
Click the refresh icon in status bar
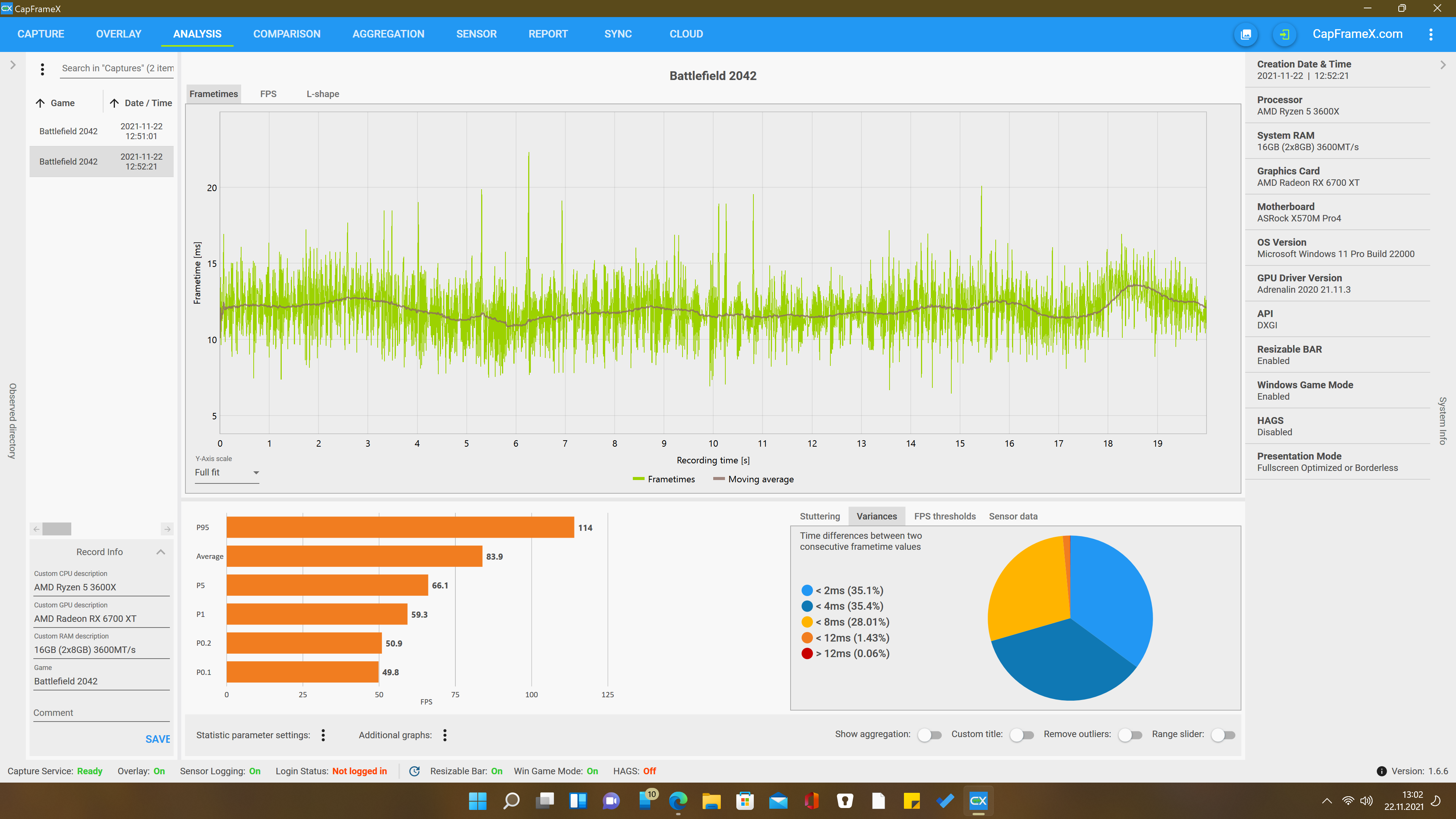(x=414, y=771)
